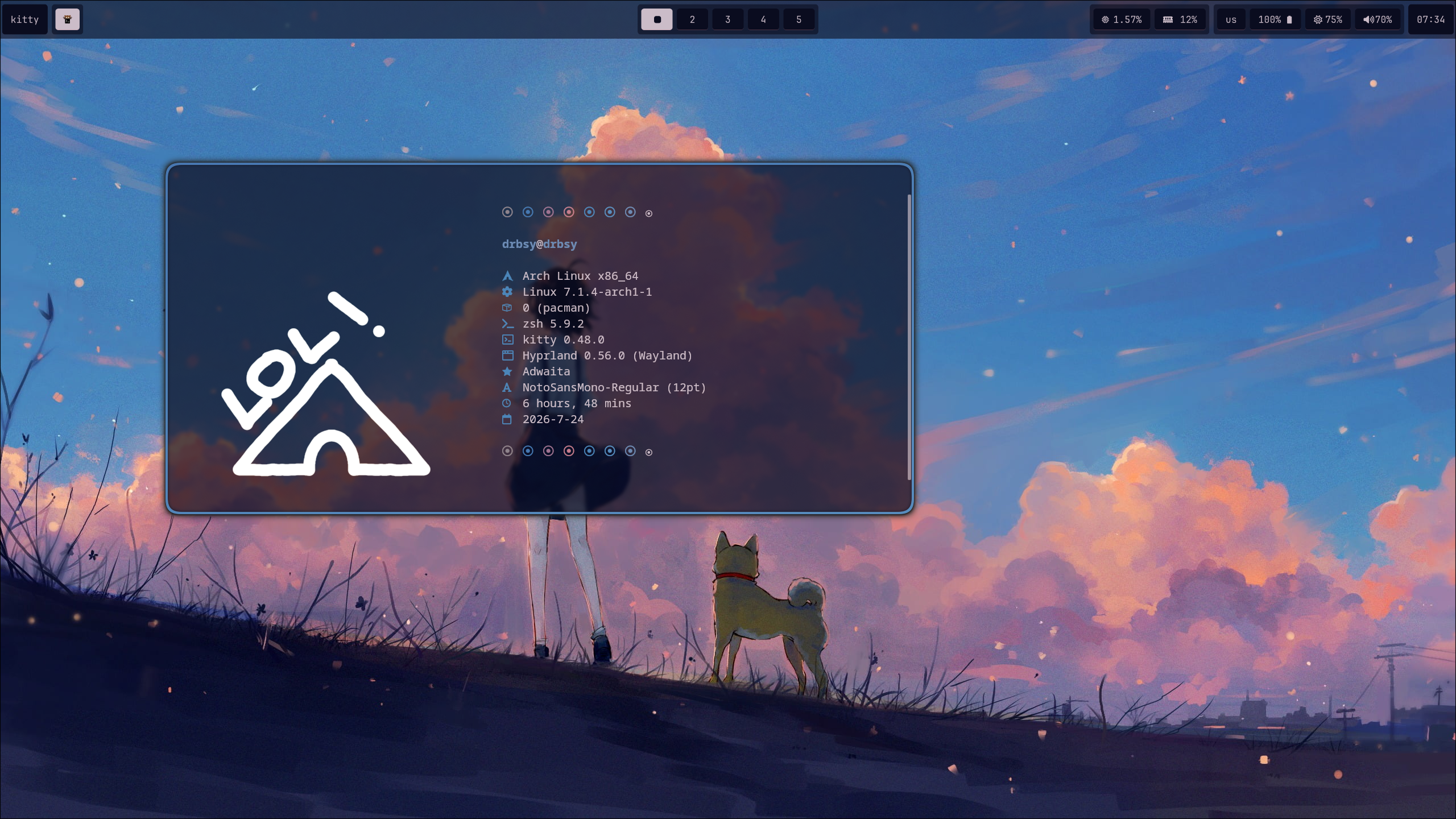Click the LOL tent logo in terminal
The height and width of the screenshot is (819, 1456).
[326, 384]
